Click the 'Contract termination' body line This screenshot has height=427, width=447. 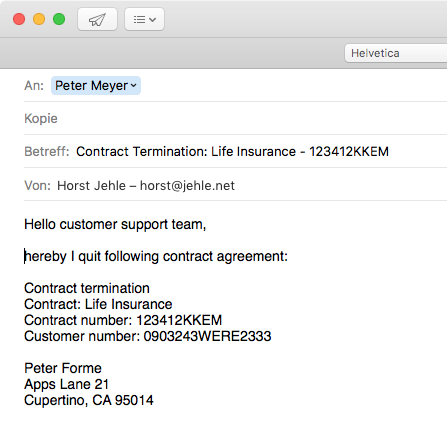(87, 288)
